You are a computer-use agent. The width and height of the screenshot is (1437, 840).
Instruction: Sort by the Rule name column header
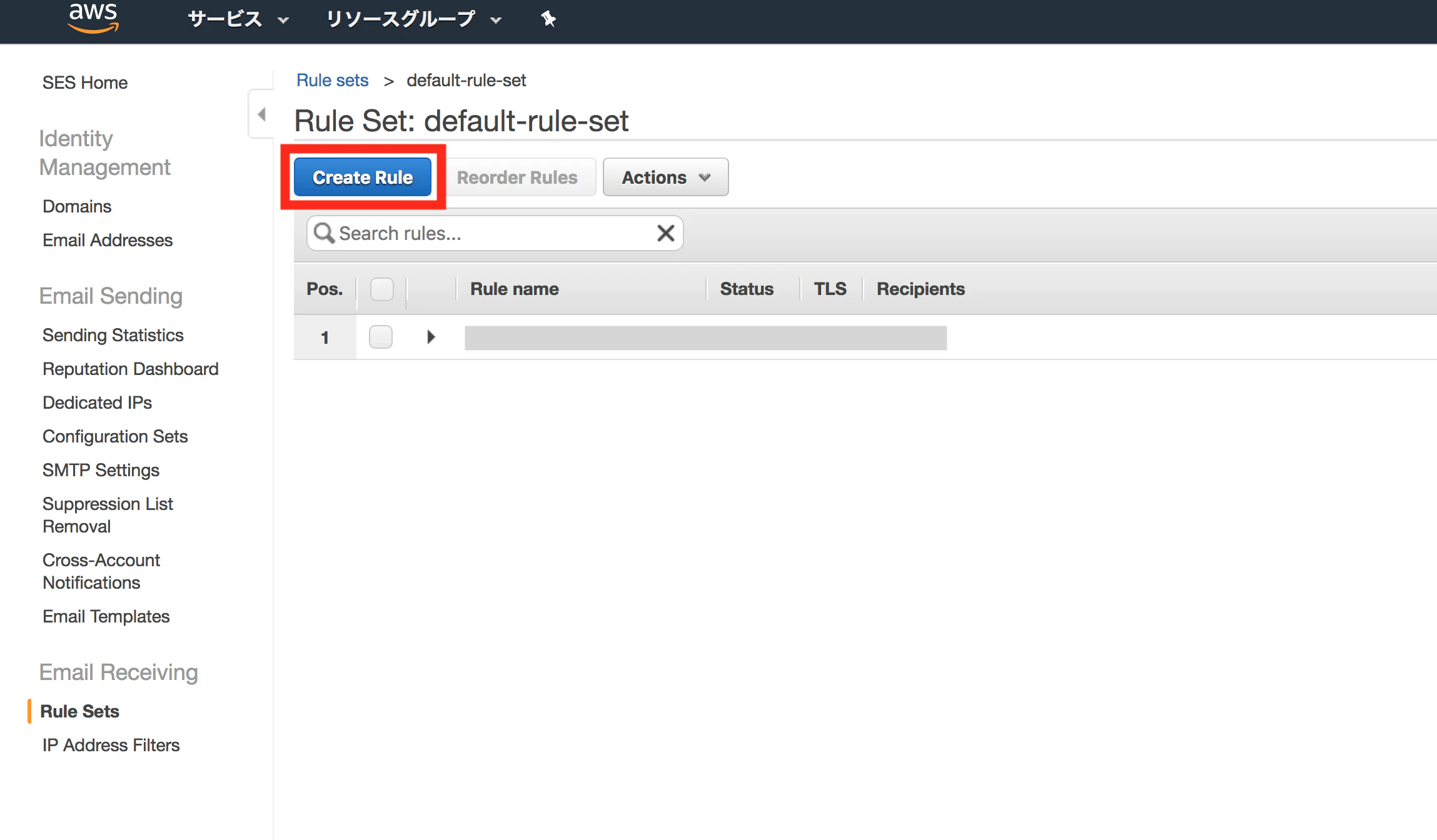515,289
